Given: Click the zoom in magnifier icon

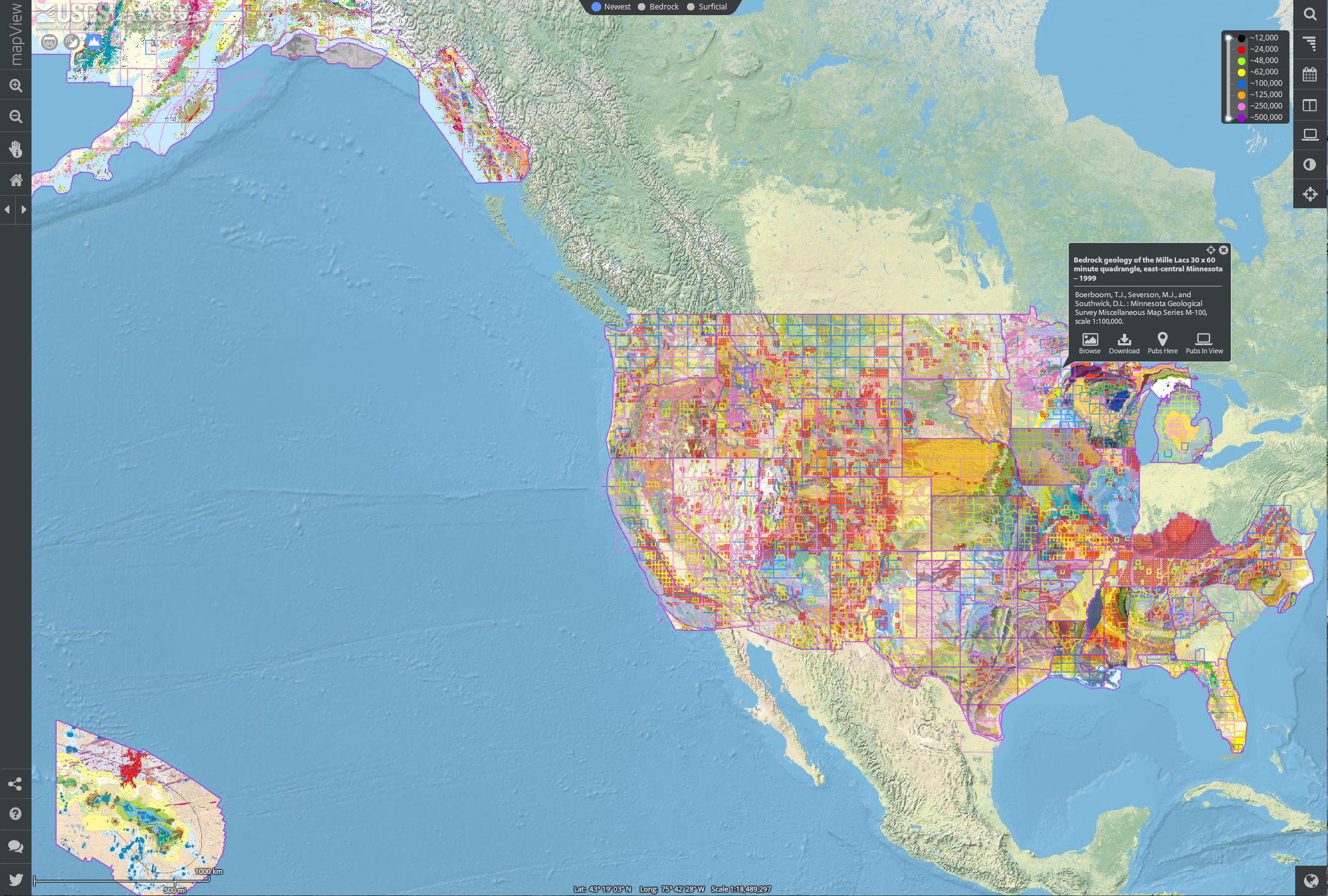Looking at the screenshot, I should tap(16, 85).
